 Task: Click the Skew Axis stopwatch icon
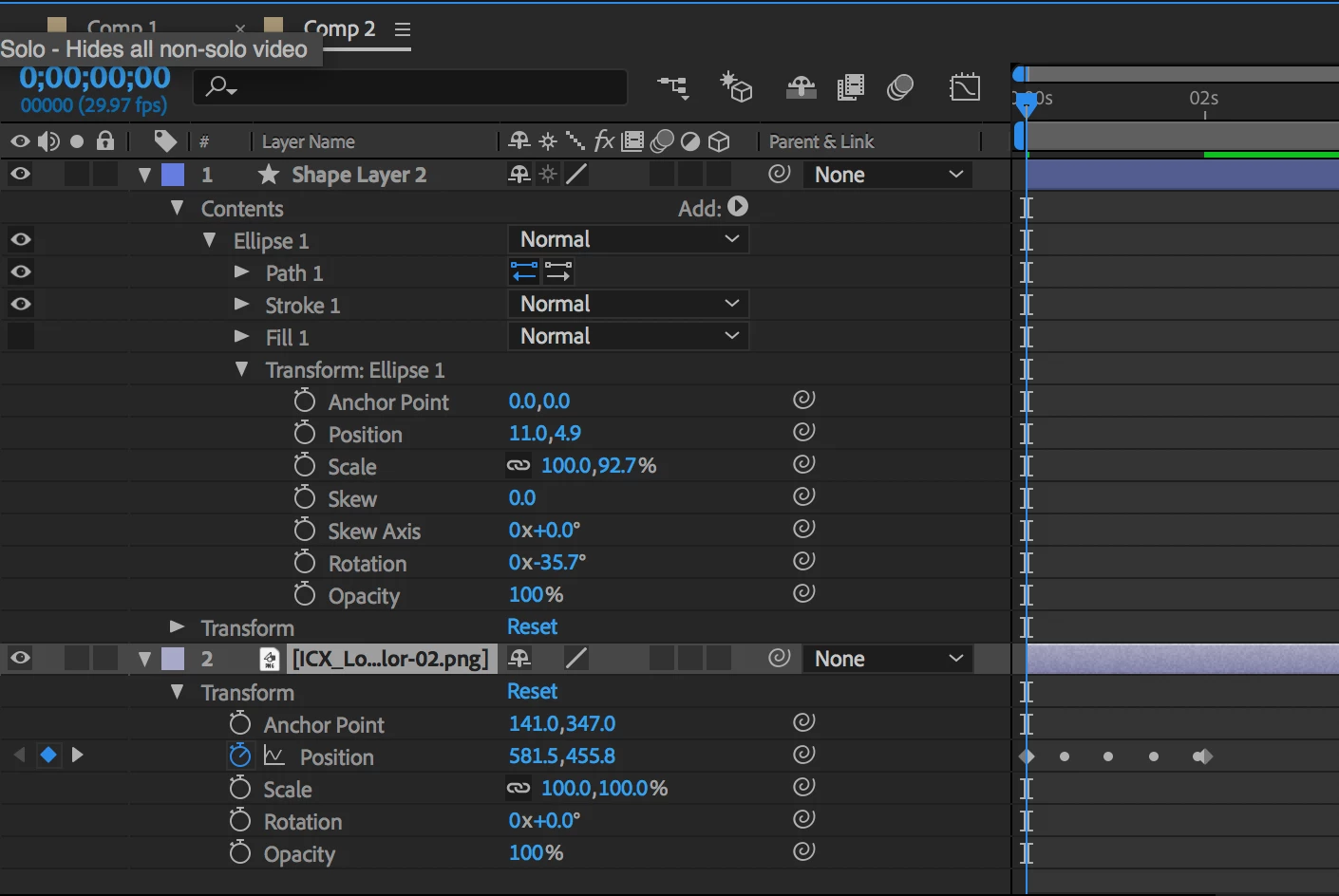tap(304, 530)
